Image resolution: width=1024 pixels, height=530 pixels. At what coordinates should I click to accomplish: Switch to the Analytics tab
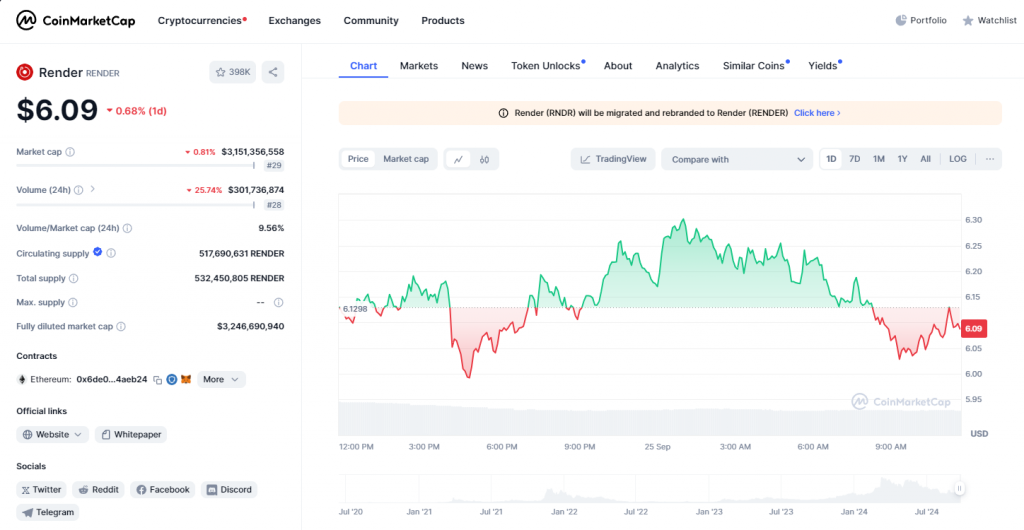coord(677,66)
